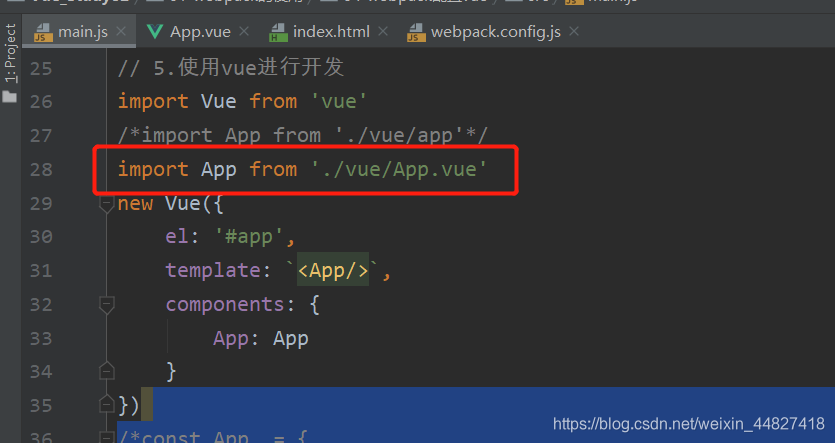Click 'App: App' on line 33
This screenshot has height=443, width=835.
pos(261,339)
